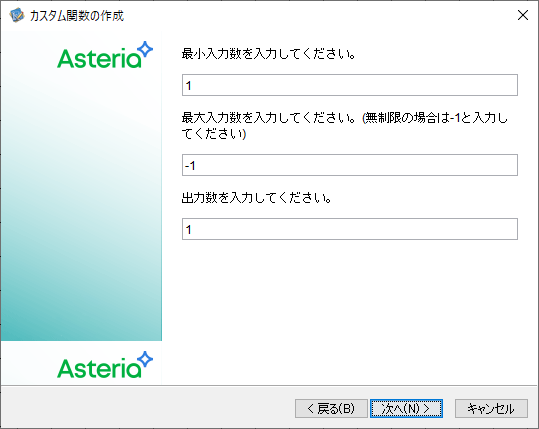Close the カスタム関数の作成 dialog

pyautogui.click(x=523, y=15)
